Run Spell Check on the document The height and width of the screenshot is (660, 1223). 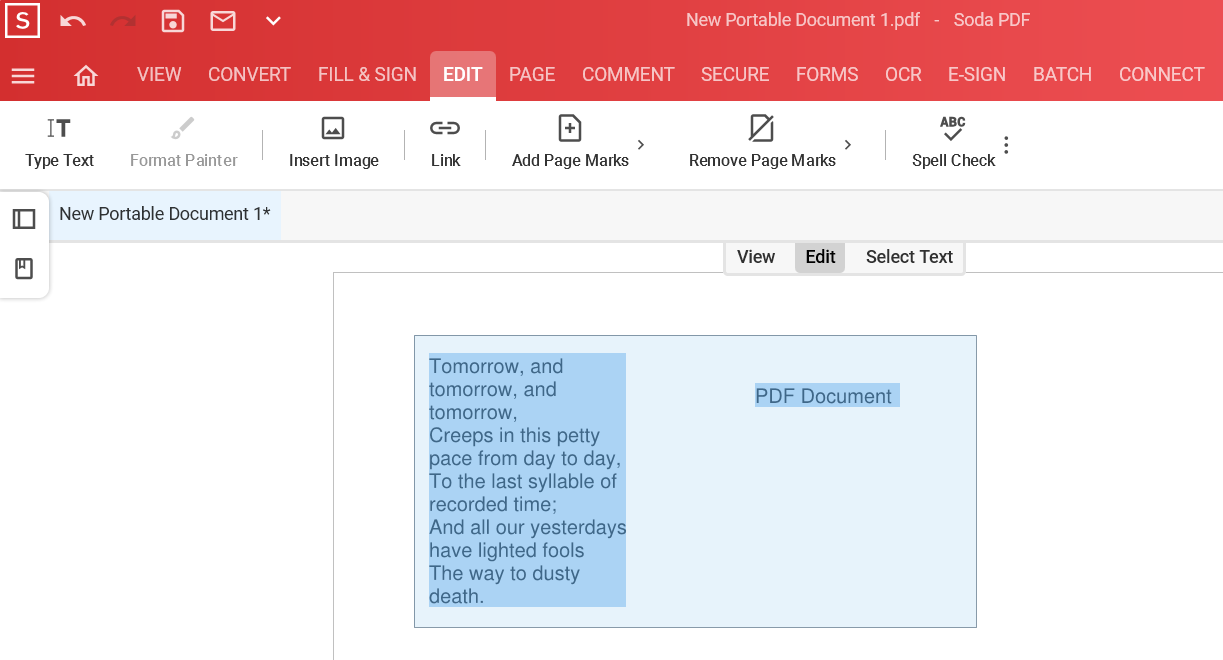coord(953,144)
